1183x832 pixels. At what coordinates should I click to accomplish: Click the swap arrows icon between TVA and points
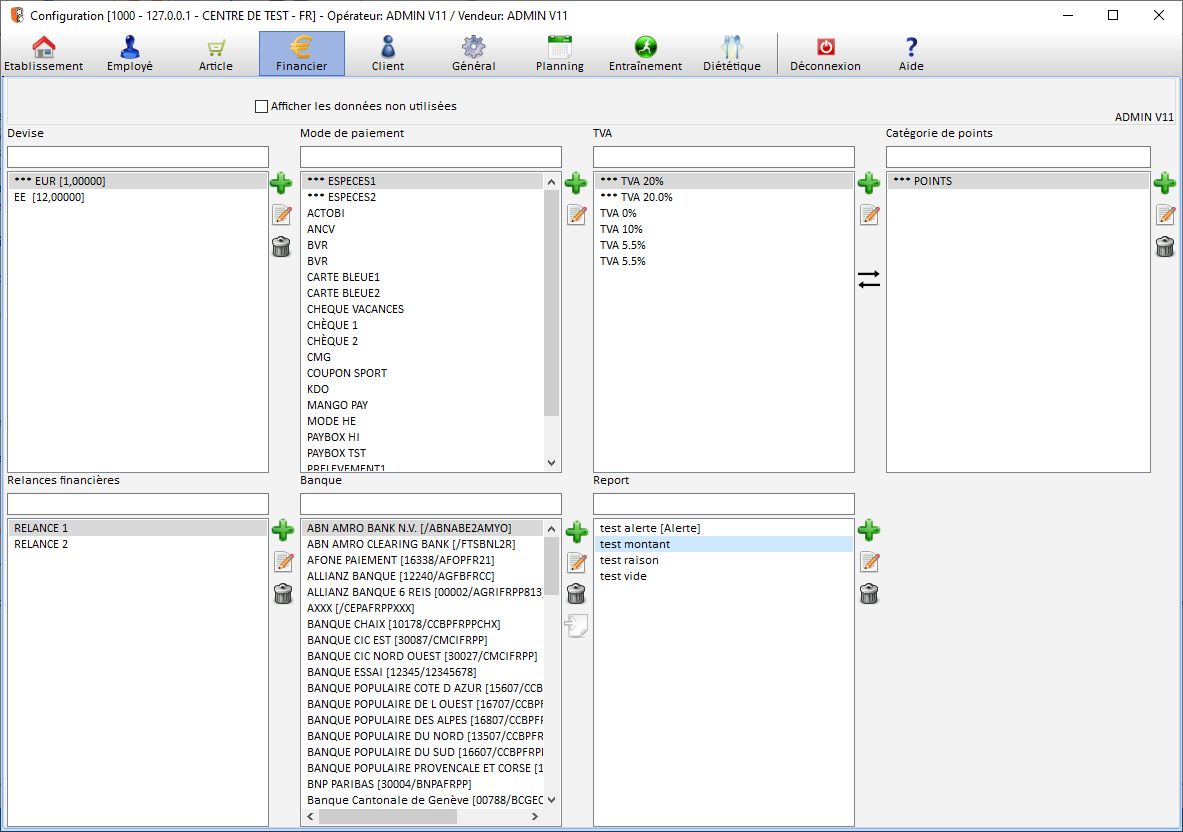point(869,280)
